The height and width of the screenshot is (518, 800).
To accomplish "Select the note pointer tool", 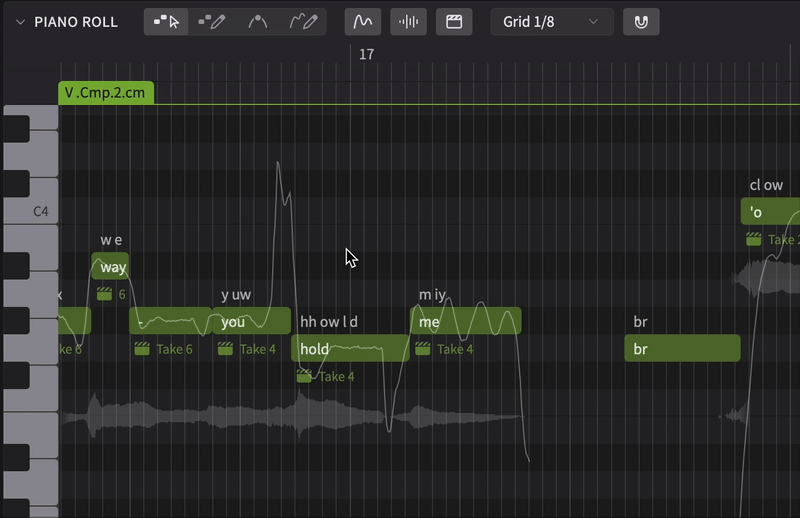I will [166, 22].
